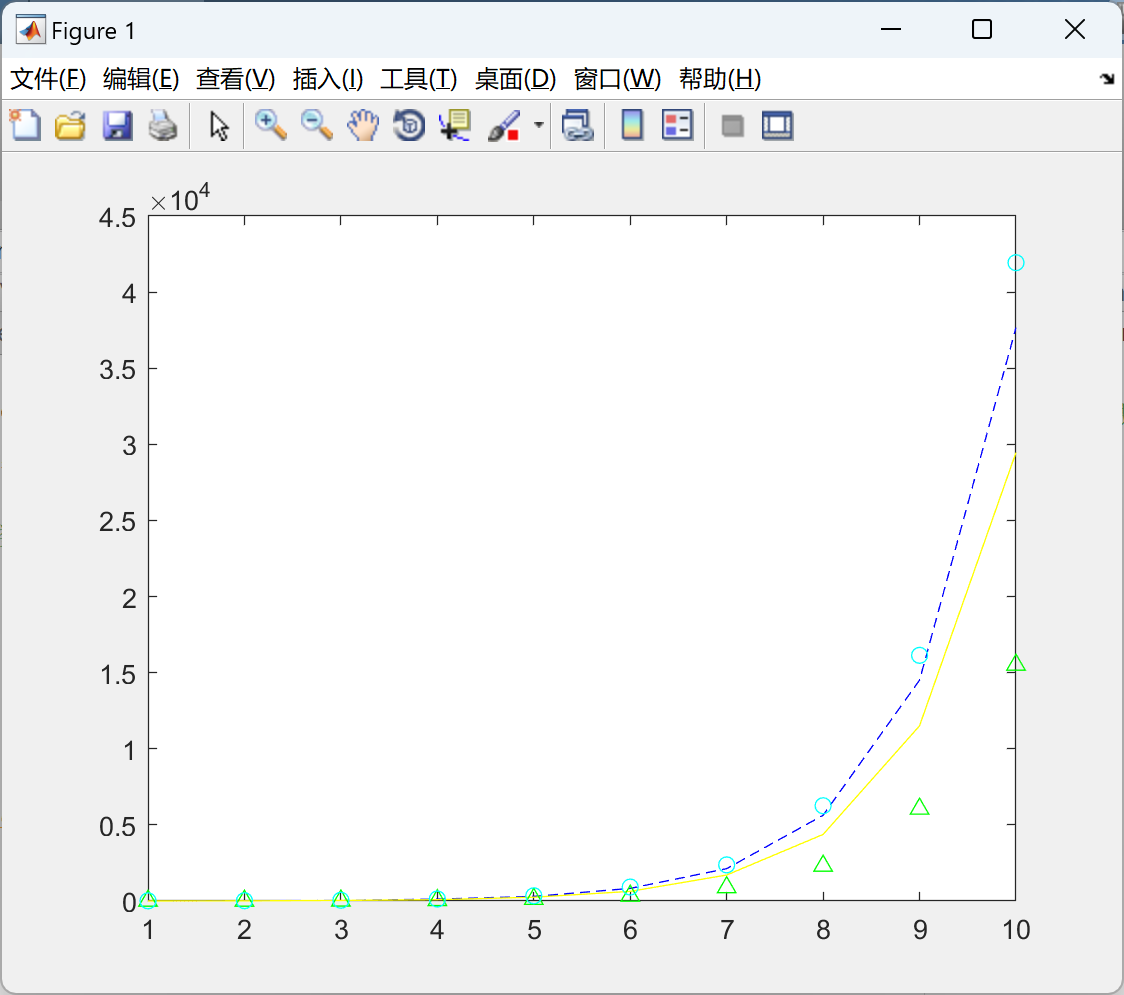Viewport: 1124px width, 995px height.
Task: Click the MATLAB logo in title bar
Action: click(x=31, y=30)
